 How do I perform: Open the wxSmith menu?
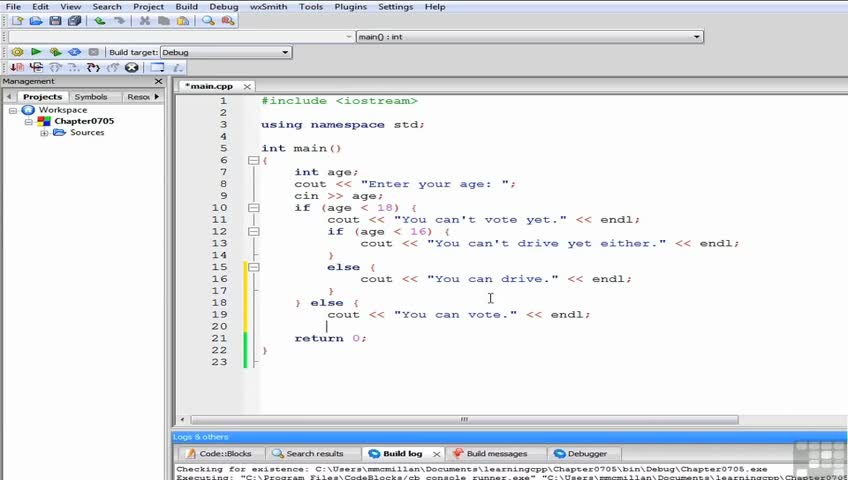268,6
